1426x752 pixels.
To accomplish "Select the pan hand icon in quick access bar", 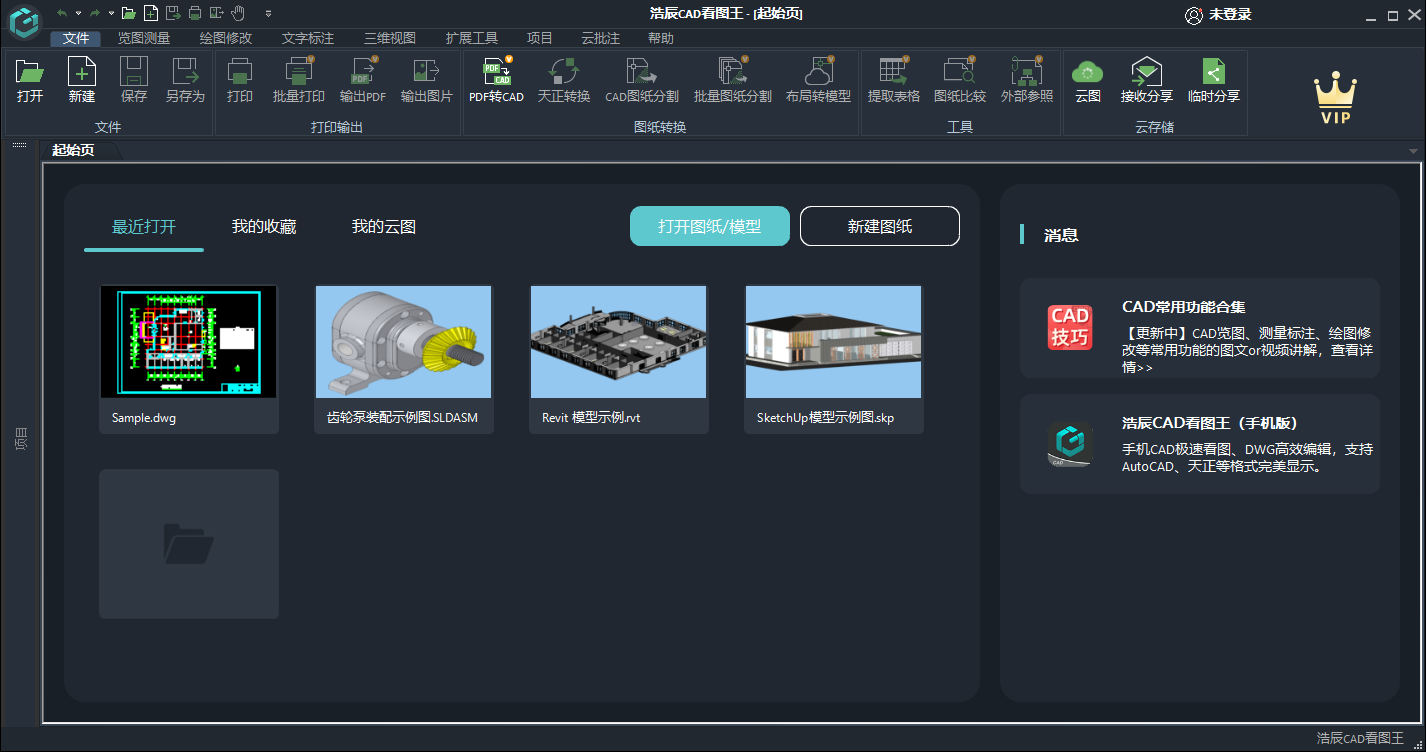I will coord(238,13).
